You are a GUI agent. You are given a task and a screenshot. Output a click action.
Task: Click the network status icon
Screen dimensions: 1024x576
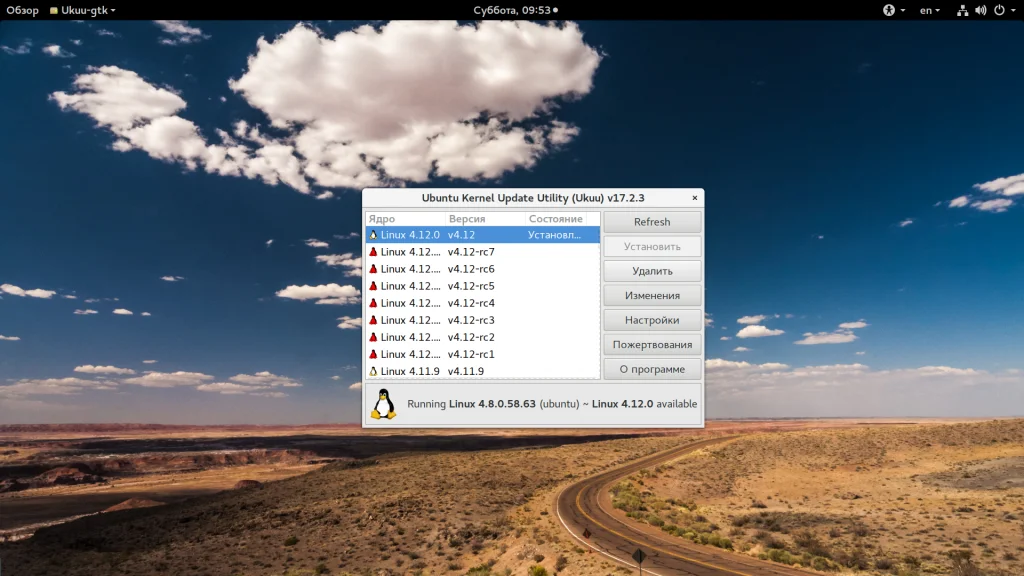click(962, 10)
